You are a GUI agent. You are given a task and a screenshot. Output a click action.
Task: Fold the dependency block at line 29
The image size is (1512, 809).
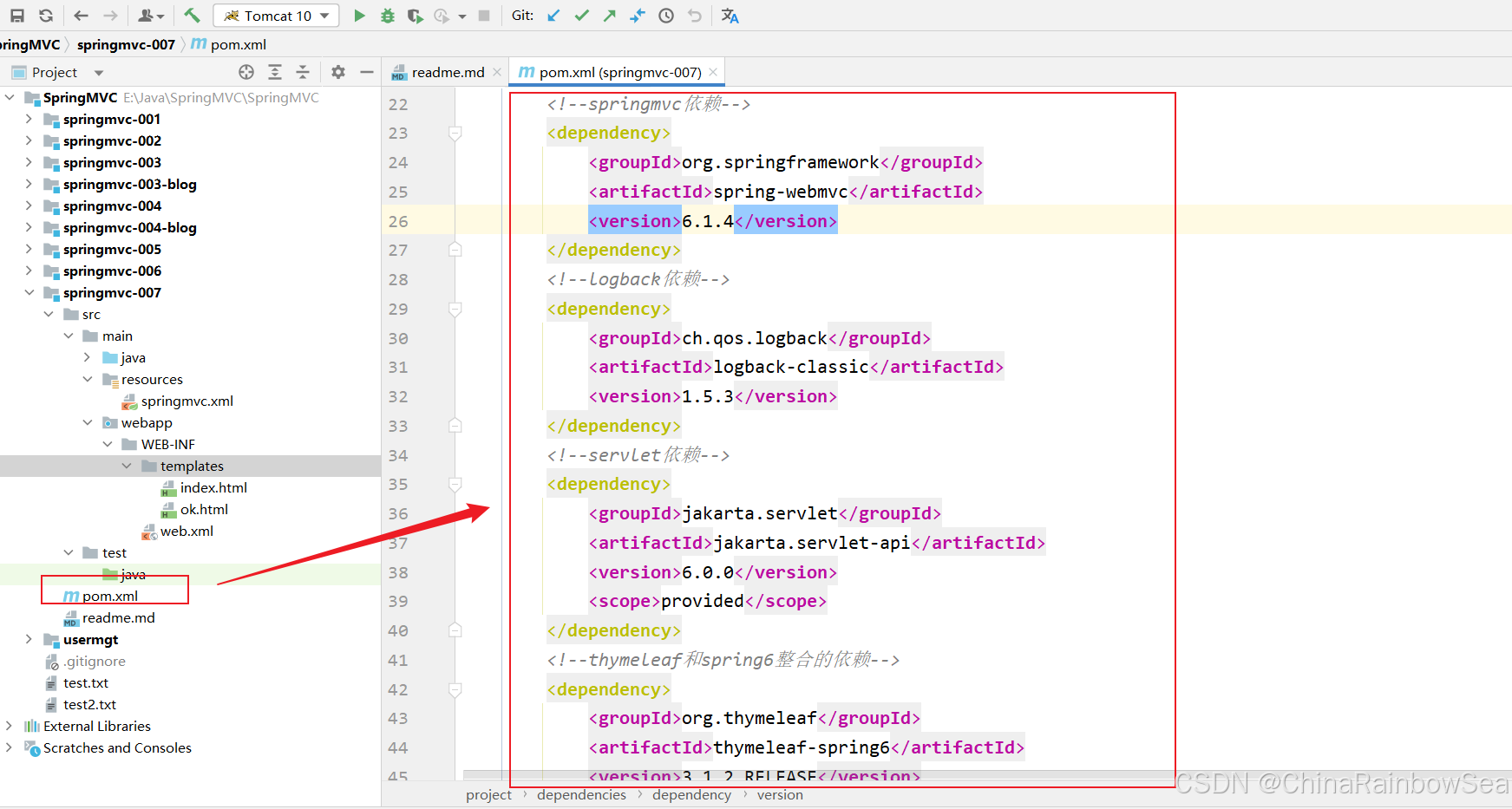coord(455,309)
